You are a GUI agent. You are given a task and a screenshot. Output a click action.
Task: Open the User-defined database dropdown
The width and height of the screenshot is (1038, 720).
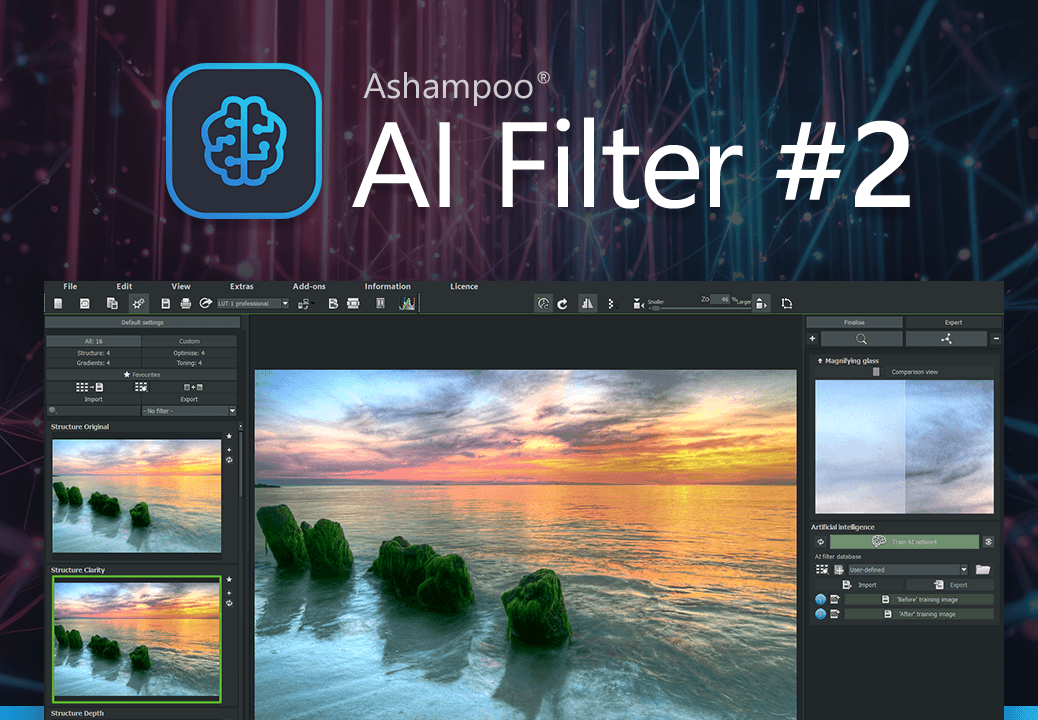click(x=908, y=570)
